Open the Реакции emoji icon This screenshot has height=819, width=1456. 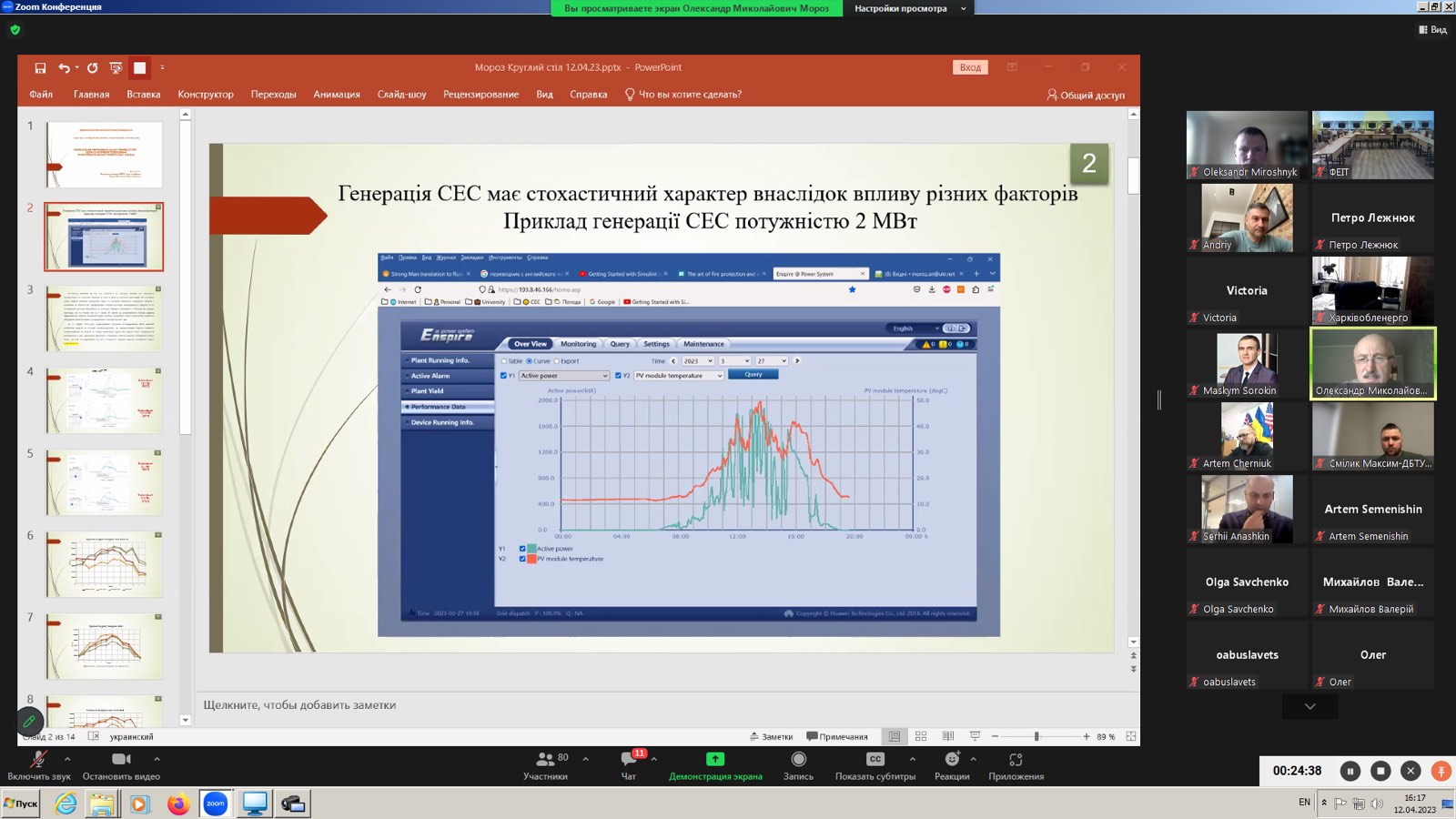click(x=952, y=759)
